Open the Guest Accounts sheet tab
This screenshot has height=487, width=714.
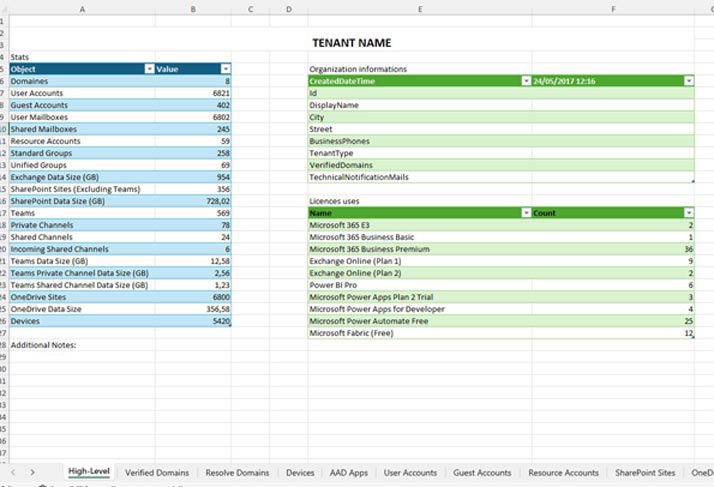pos(482,473)
